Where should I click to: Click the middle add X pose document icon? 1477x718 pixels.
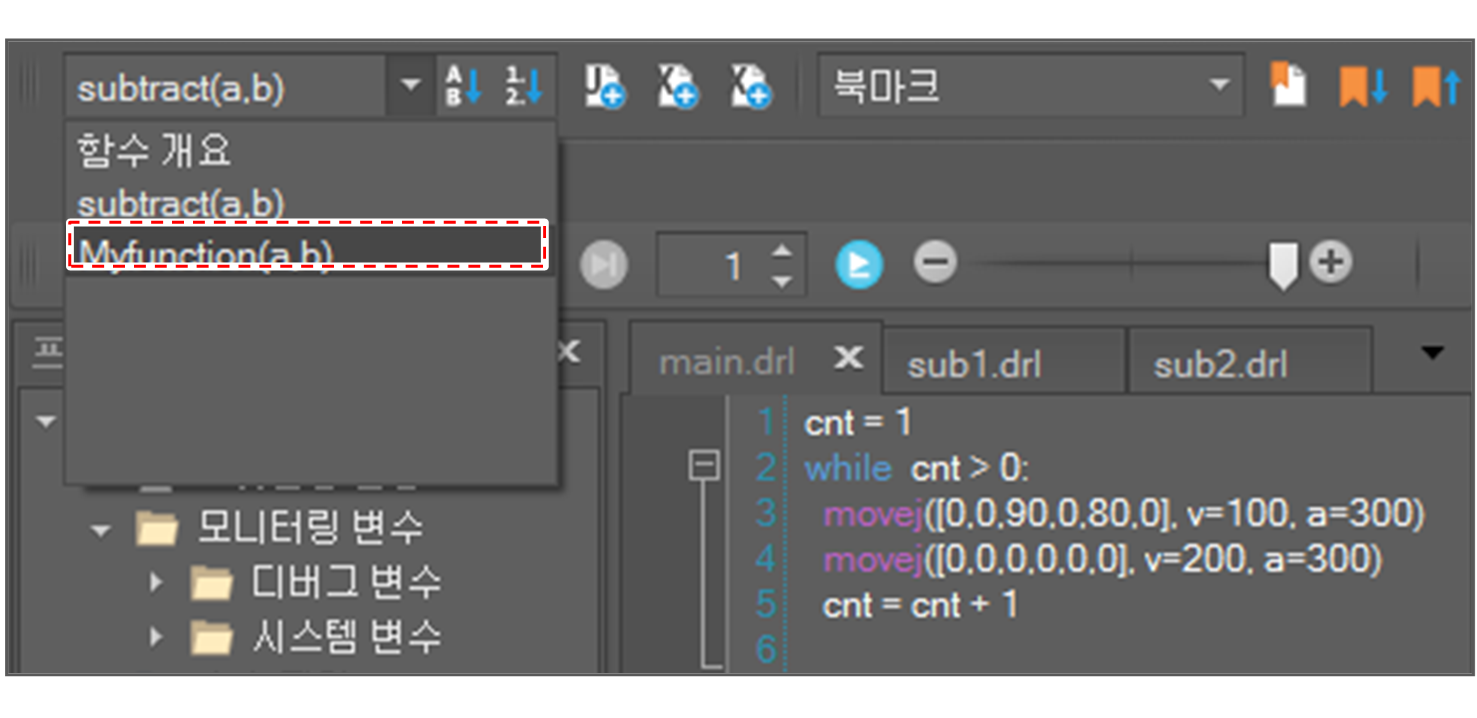click(677, 87)
